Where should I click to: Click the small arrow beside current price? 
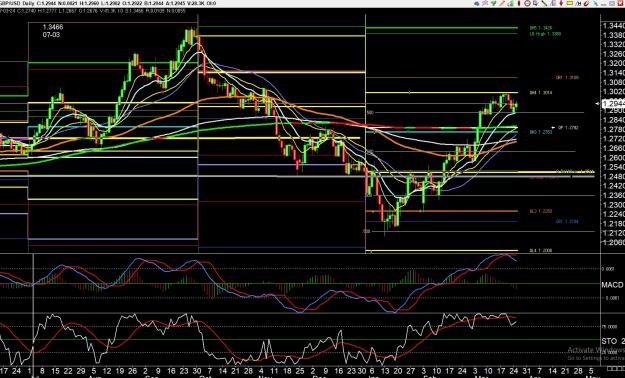597,104
